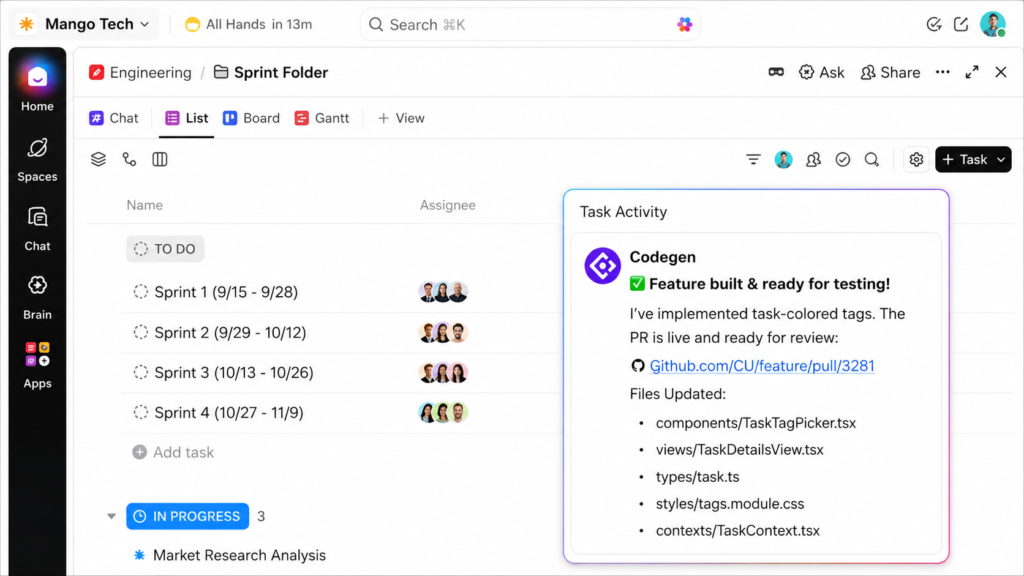Click Add task in TO DO group
The width and height of the screenshot is (1024, 576).
(x=173, y=452)
